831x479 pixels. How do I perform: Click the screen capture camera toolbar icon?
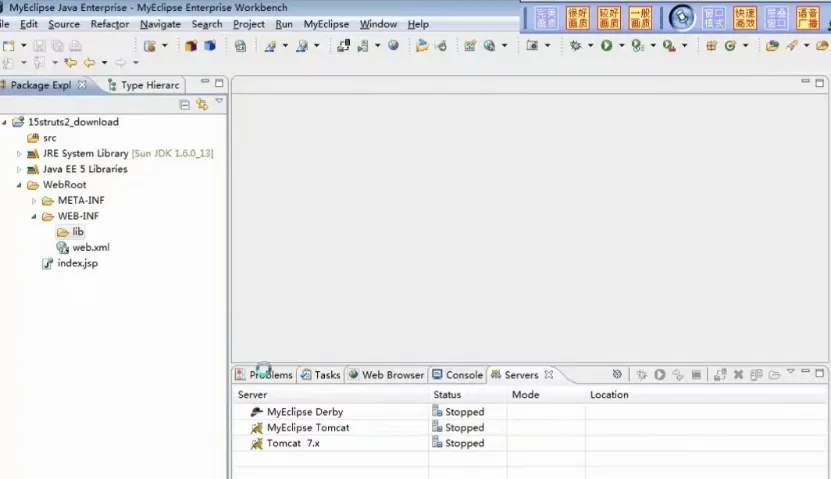[x=532, y=46]
